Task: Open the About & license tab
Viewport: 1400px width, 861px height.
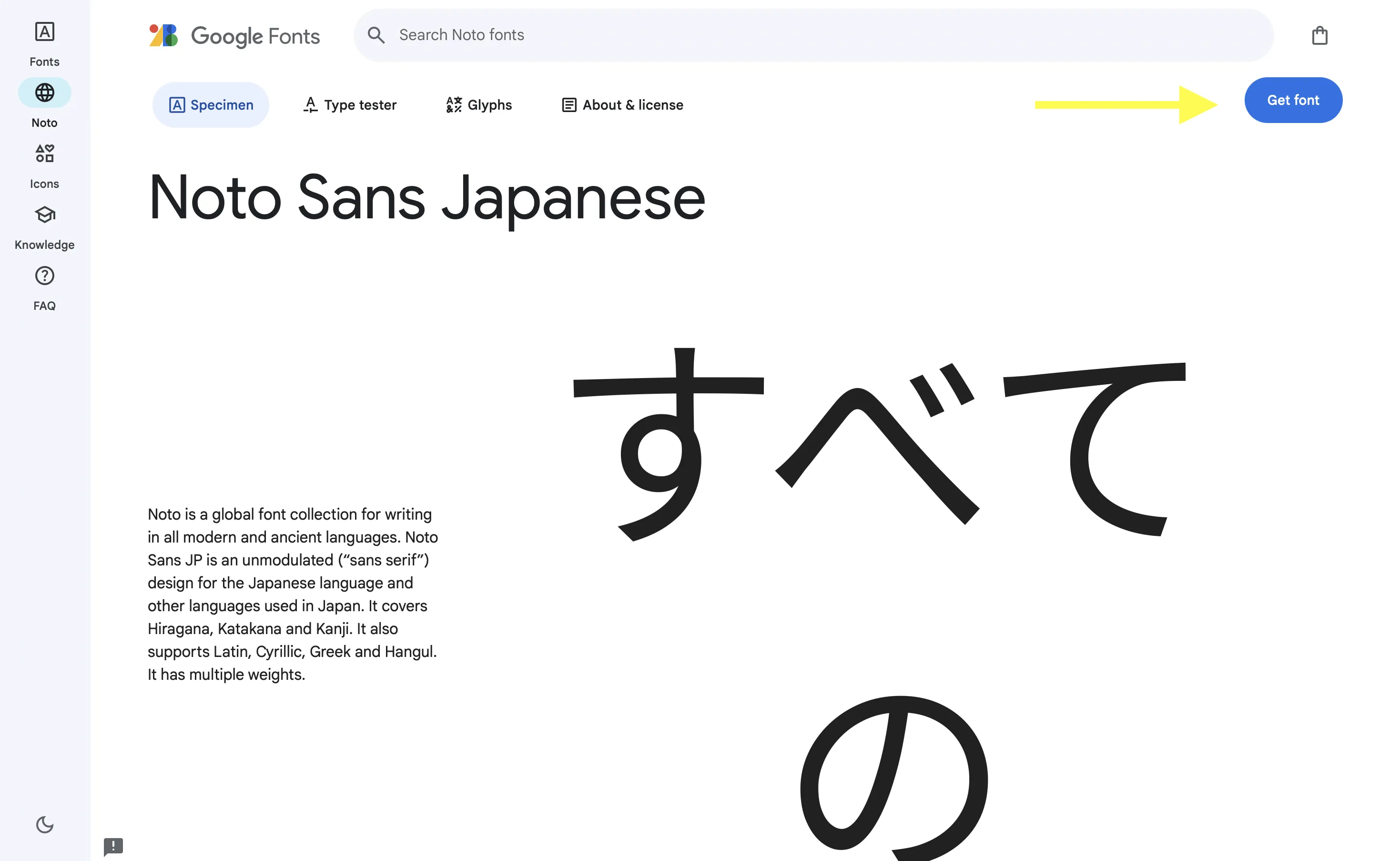Action: coord(622,105)
